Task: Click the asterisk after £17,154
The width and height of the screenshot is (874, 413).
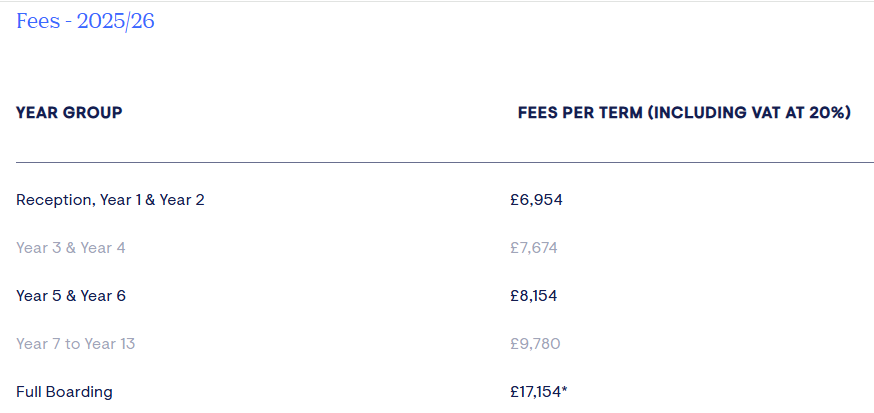Action: (x=564, y=390)
